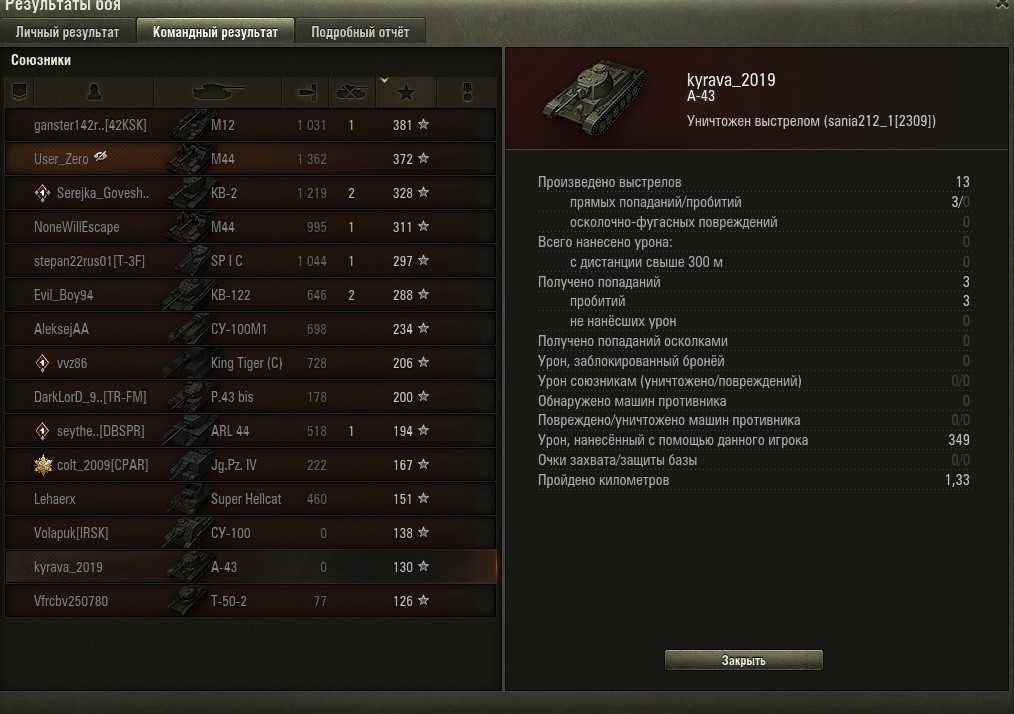The width and height of the screenshot is (1014, 714).
Task: Open the Личный результат tab
Action: [68, 32]
